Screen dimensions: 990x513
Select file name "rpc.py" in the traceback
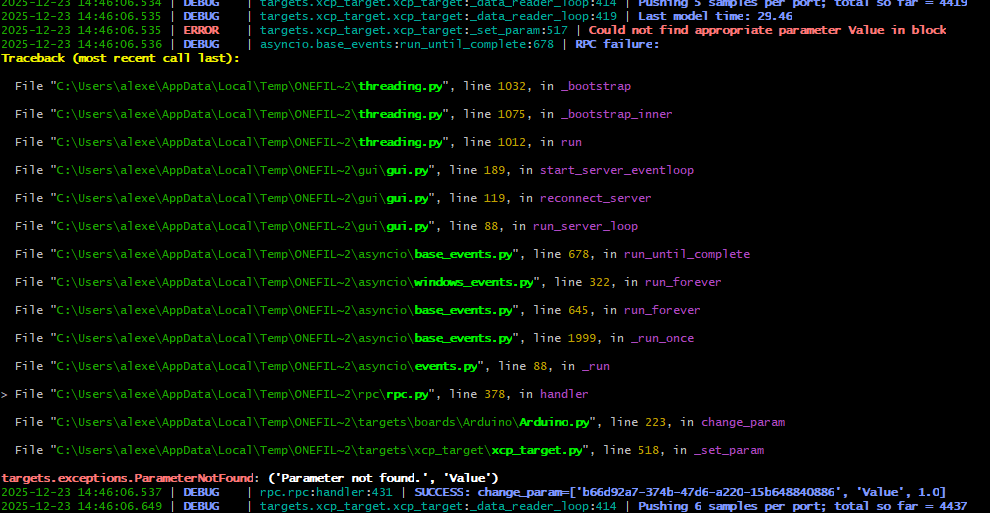pyautogui.click(x=408, y=394)
